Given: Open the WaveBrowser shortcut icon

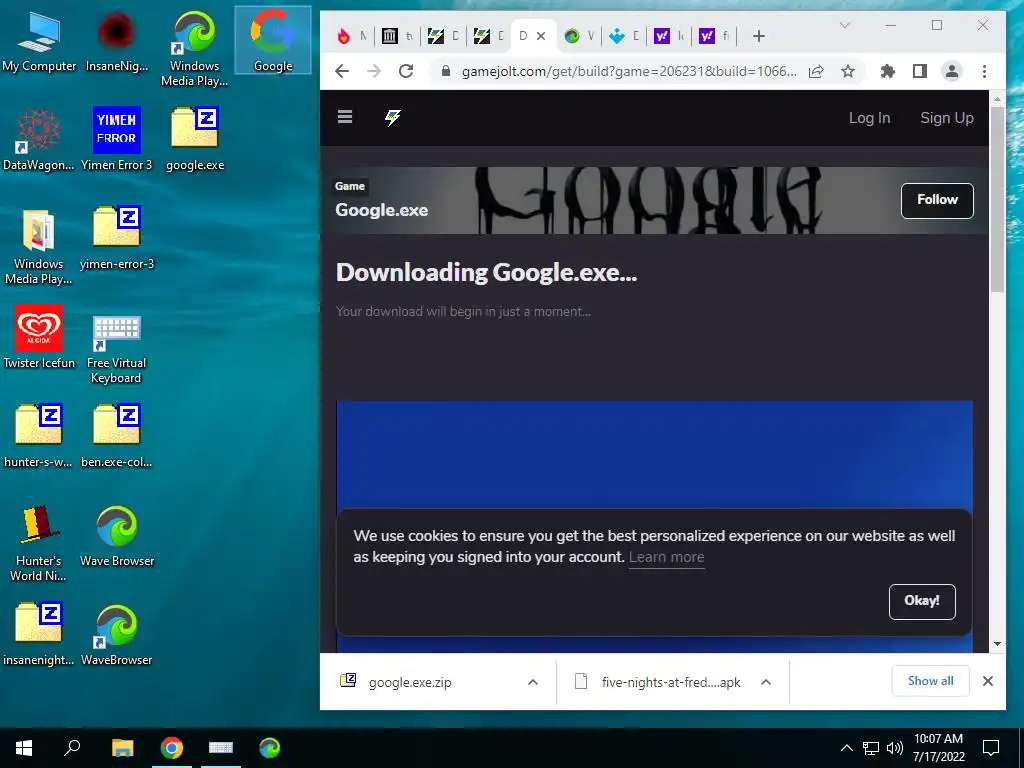Looking at the screenshot, I should pyautogui.click(x=116, y=635).
